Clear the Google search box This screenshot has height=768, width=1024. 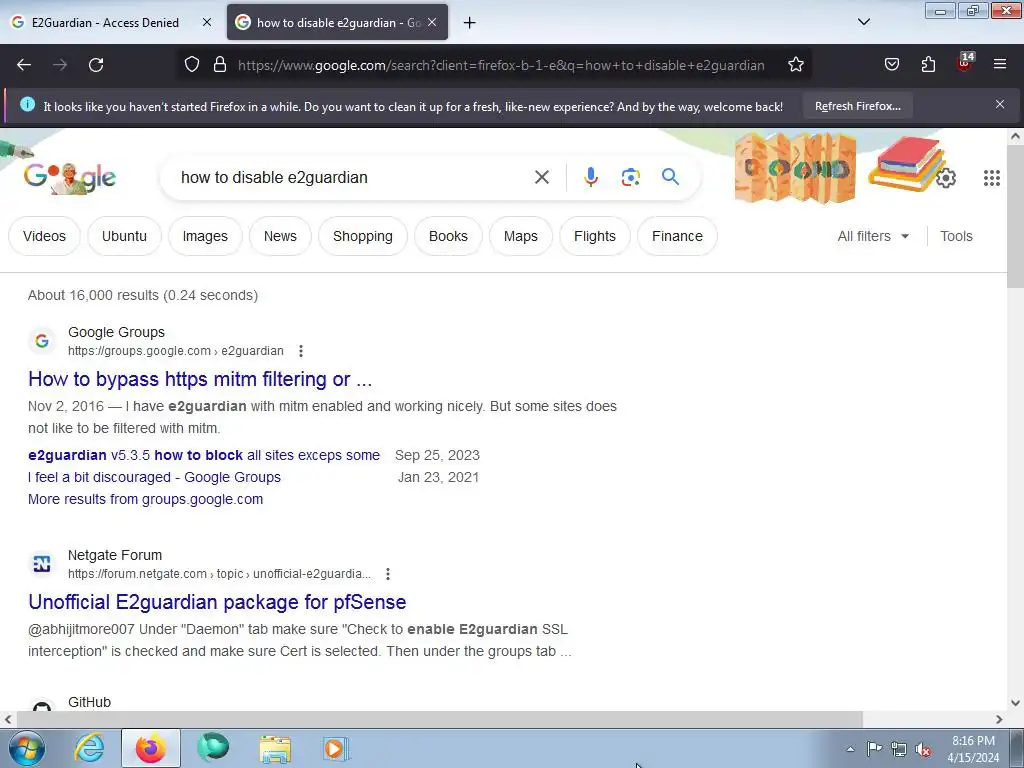click(541, 177)
